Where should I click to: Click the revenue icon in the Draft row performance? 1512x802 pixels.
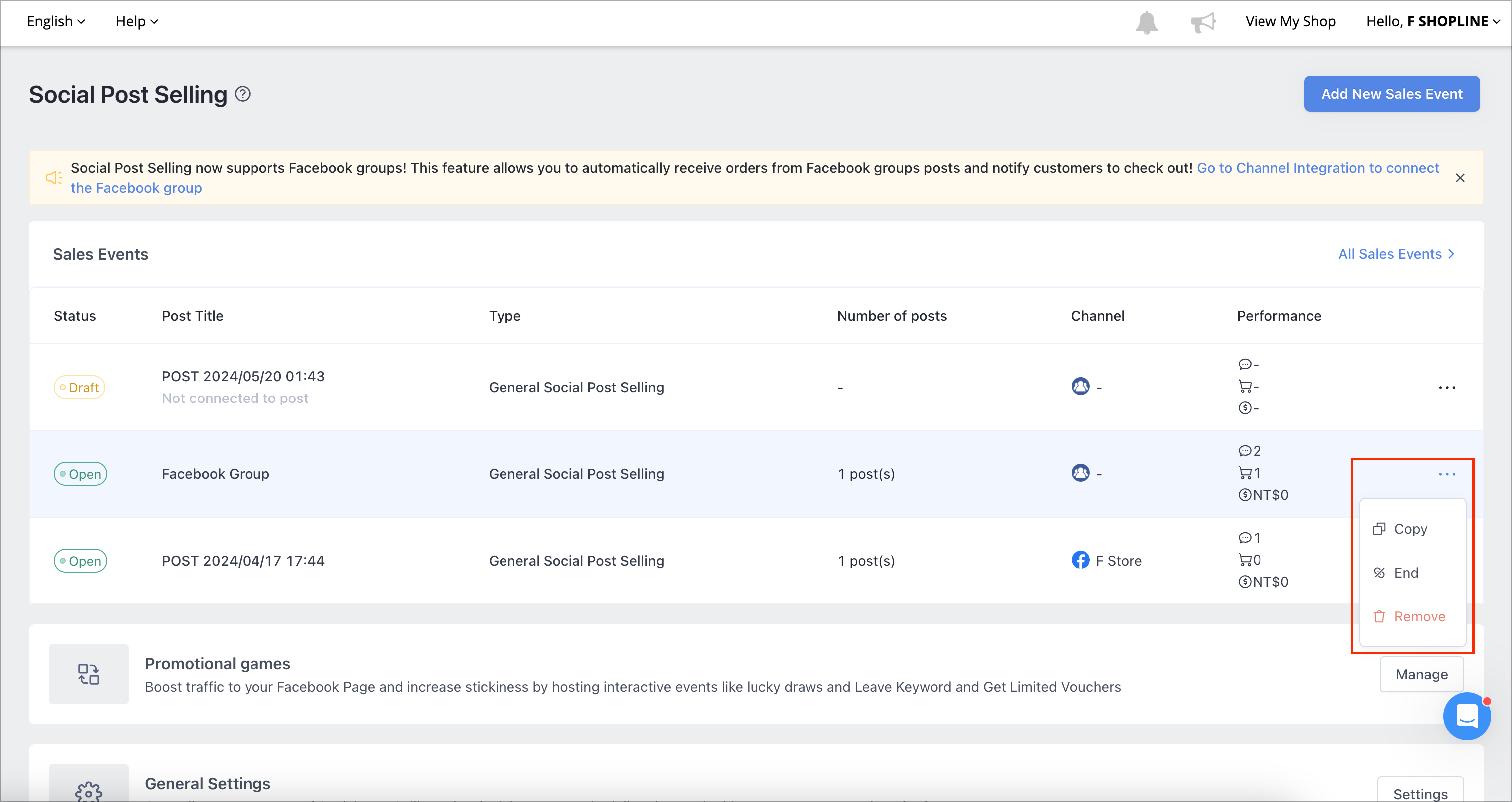(x=1245, y=408)
